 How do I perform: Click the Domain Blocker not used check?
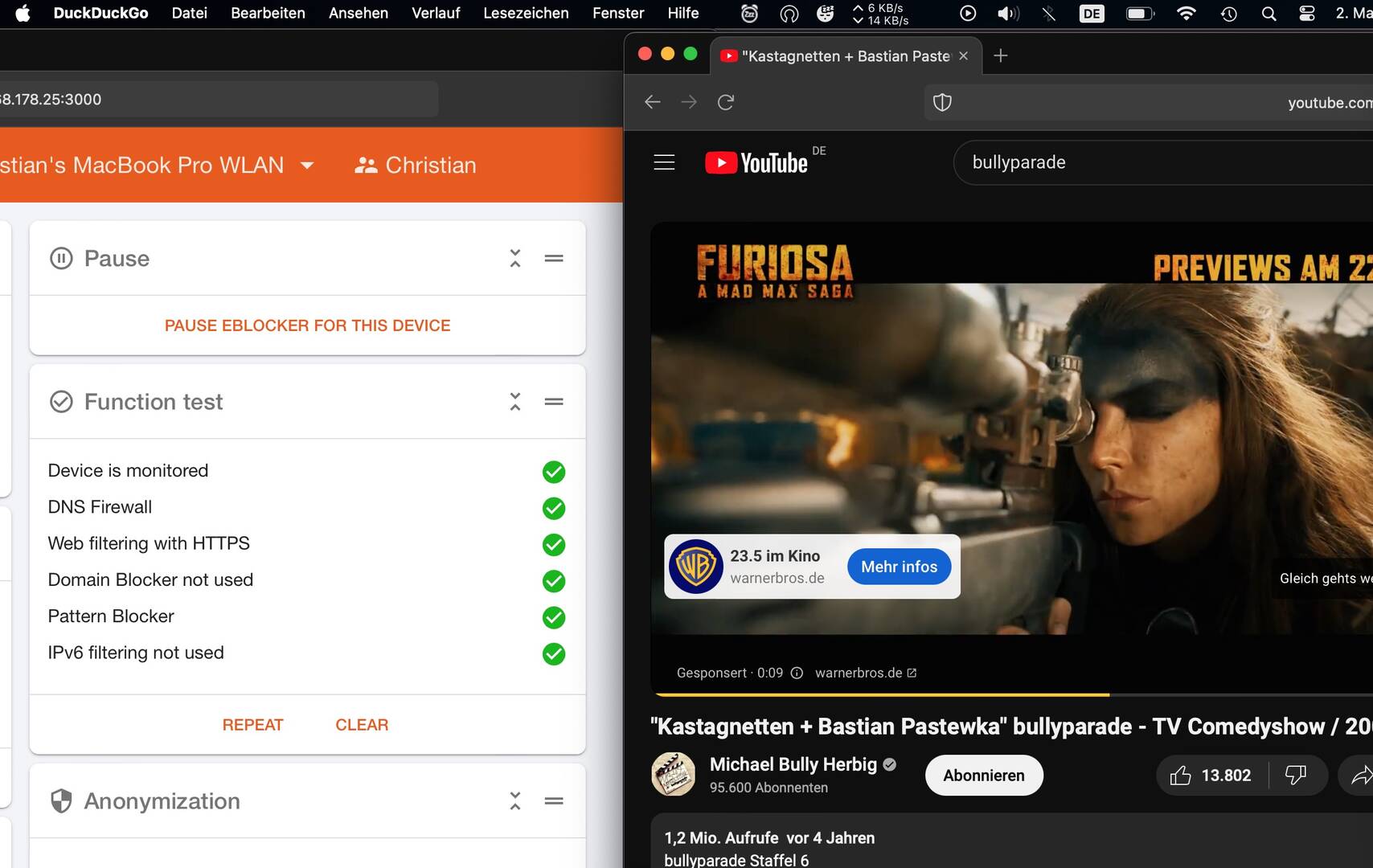(554, 581)
